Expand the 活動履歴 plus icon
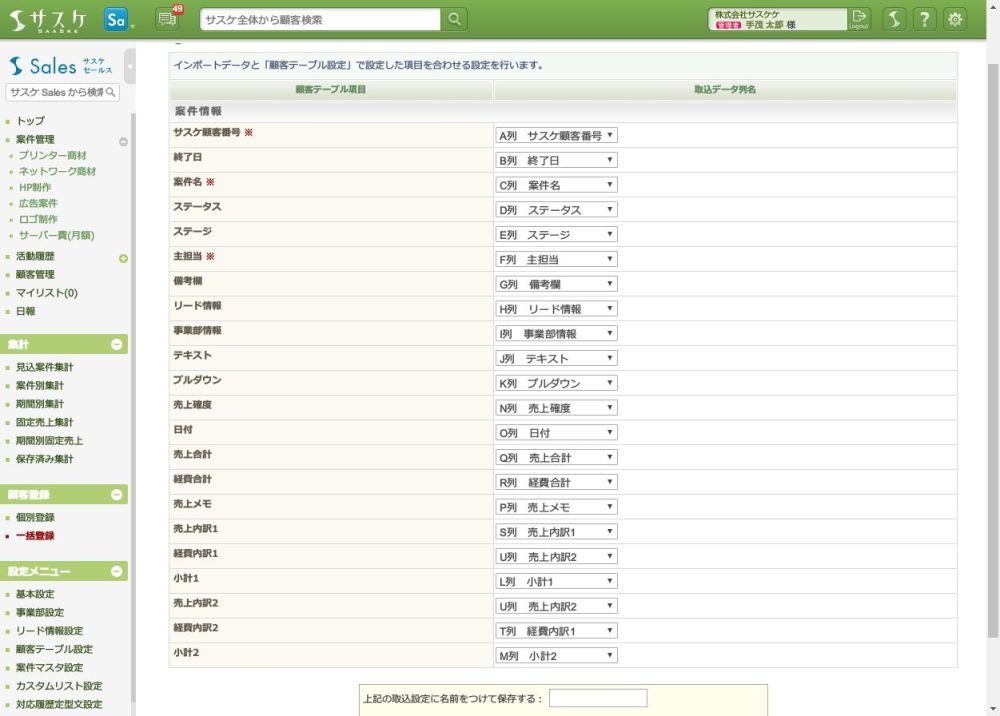Viewport: 1000px width, 716px height. coord(123,258)
